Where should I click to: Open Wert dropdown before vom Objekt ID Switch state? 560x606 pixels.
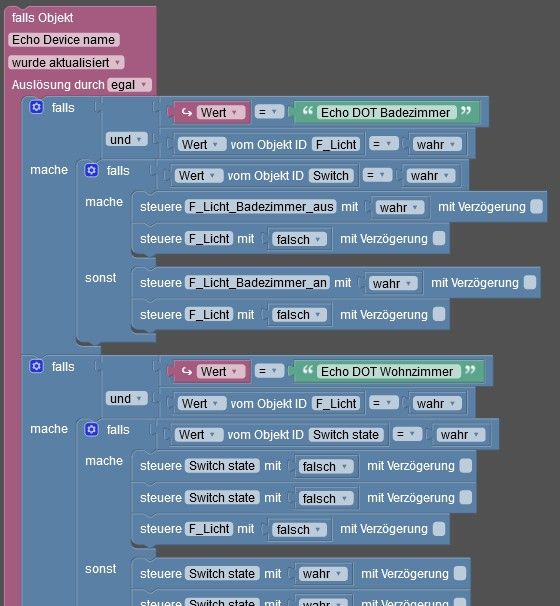coord(199,435)
